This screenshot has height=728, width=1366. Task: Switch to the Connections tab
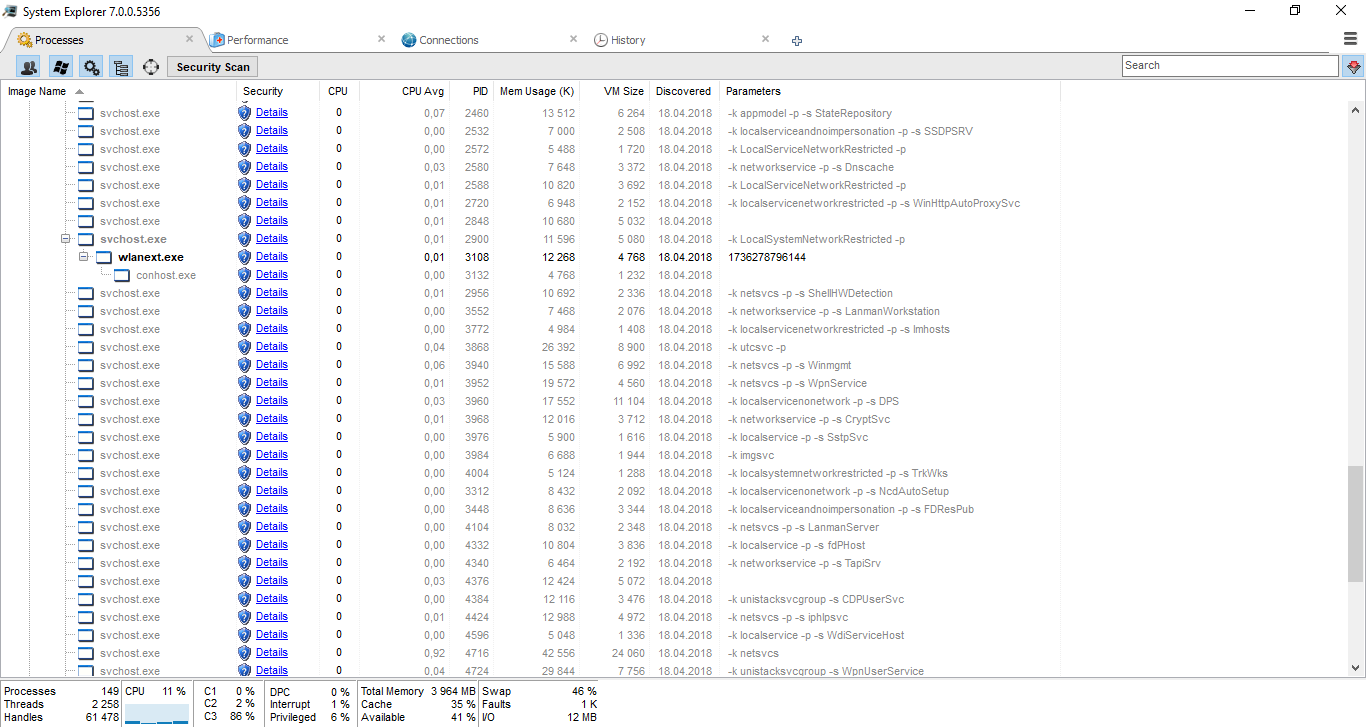[449, 40]
